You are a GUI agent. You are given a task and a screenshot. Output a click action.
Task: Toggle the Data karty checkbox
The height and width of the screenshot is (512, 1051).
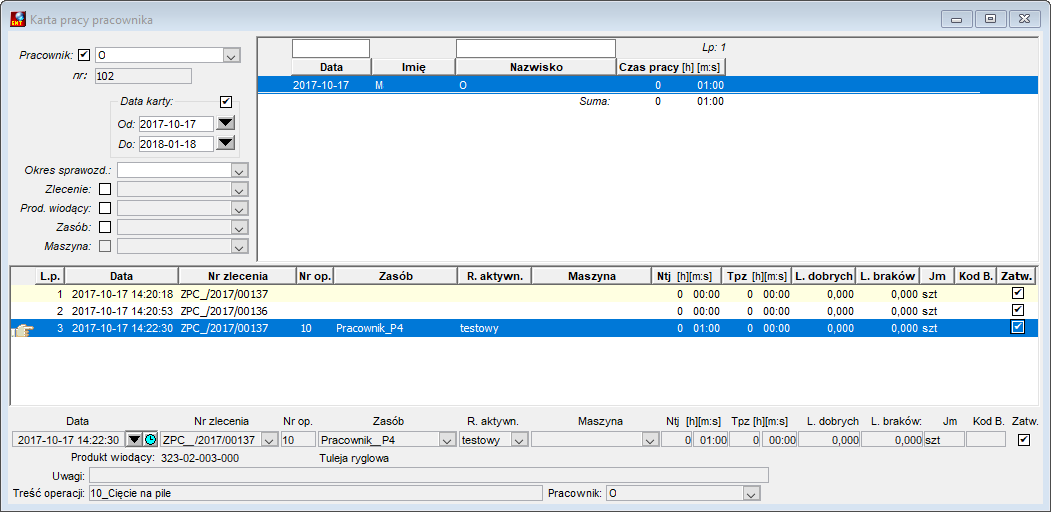226,102
